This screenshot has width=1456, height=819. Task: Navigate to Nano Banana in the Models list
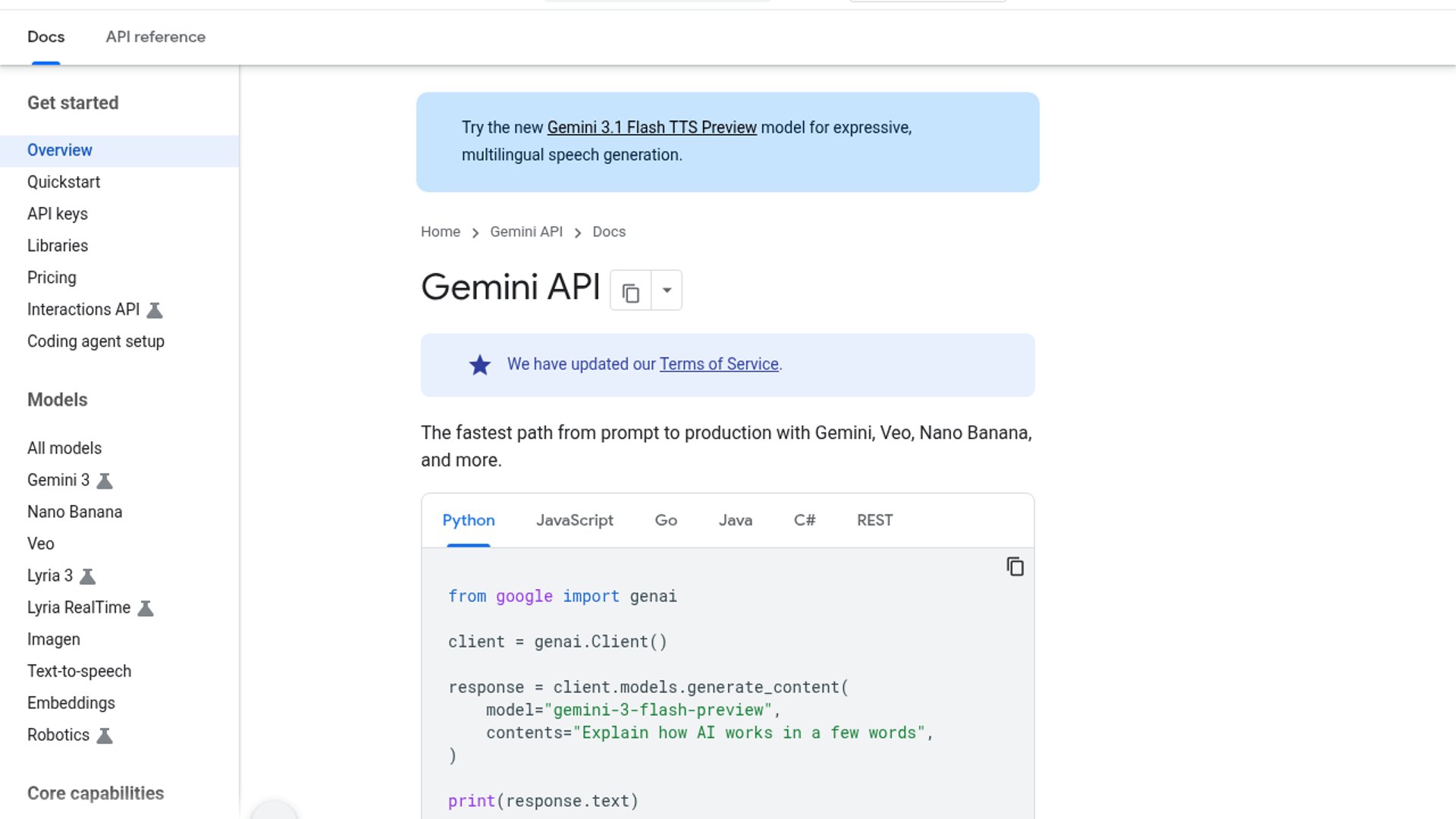74,513
